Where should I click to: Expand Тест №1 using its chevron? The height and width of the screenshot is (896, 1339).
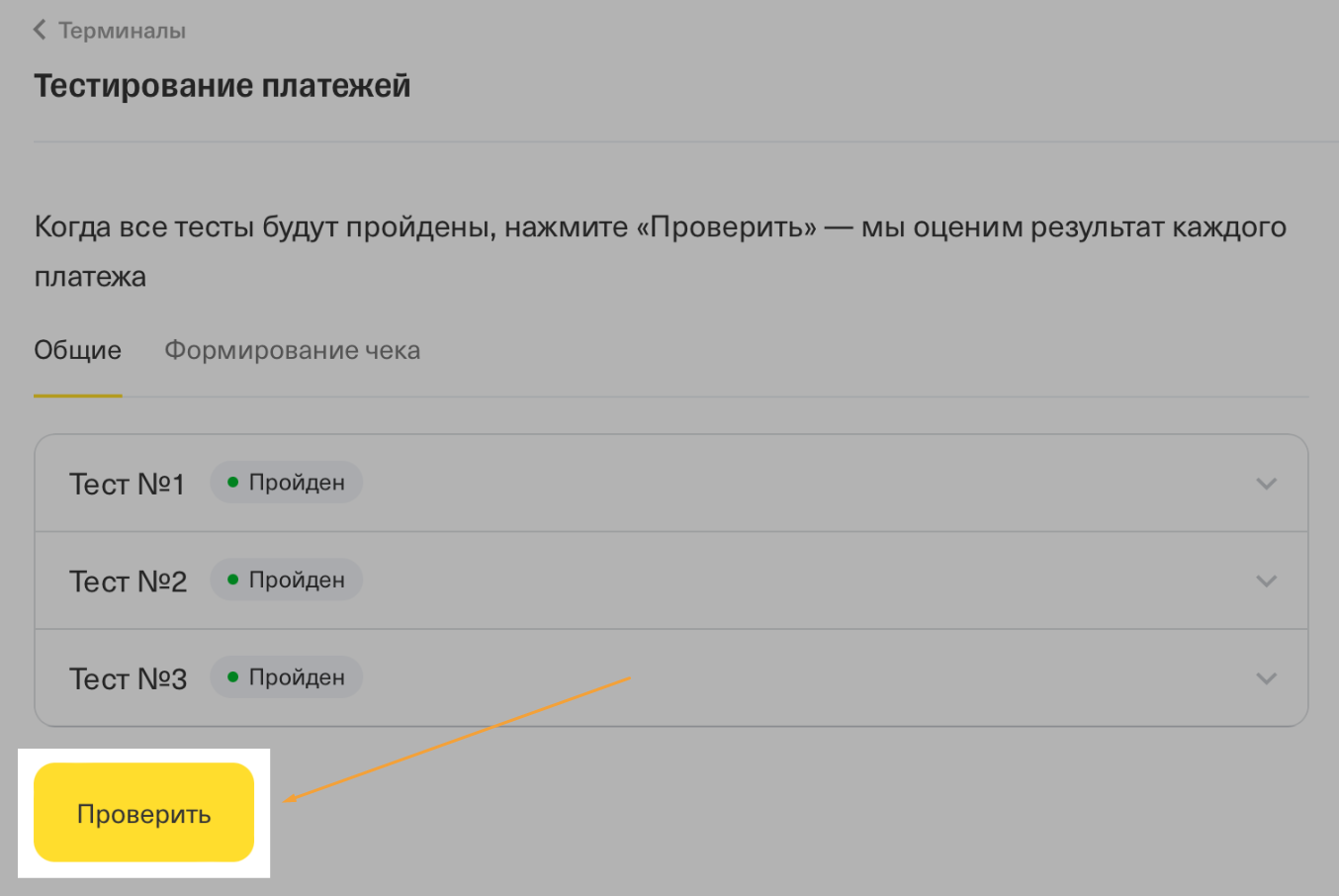coord(1266,484)
